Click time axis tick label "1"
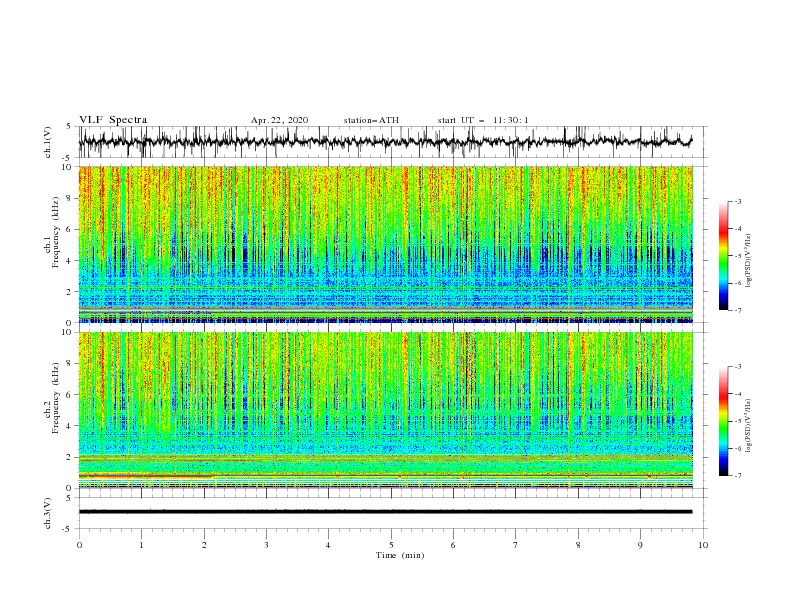 [x=141, y=545]
